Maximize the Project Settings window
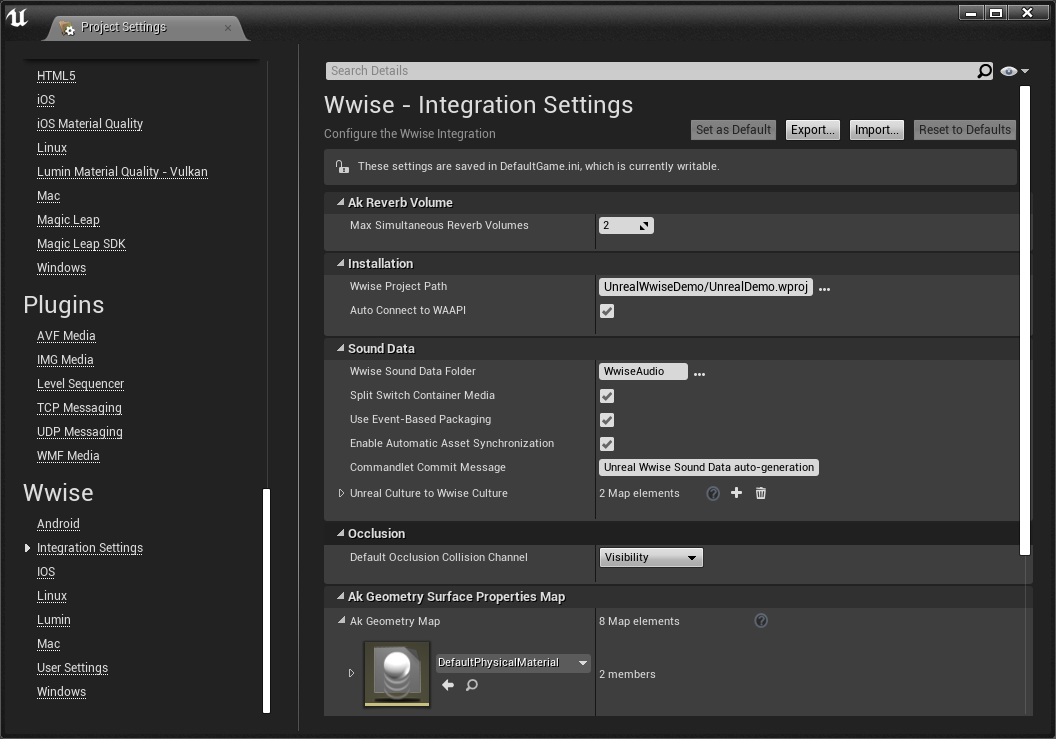1056x739 pixels. pyautogui.click(x=996, y=12)
